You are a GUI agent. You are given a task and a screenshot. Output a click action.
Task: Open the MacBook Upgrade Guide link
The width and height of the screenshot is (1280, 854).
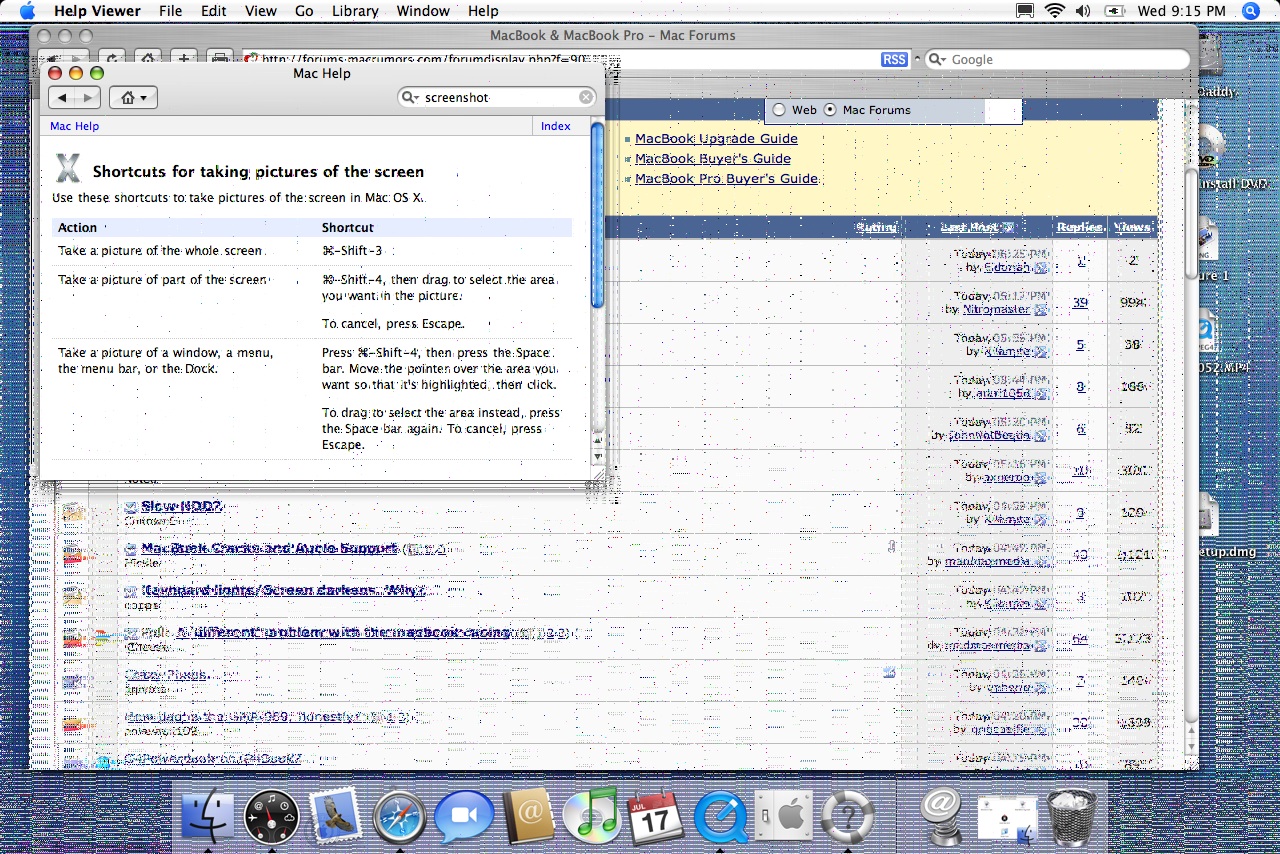click(716, 139)
